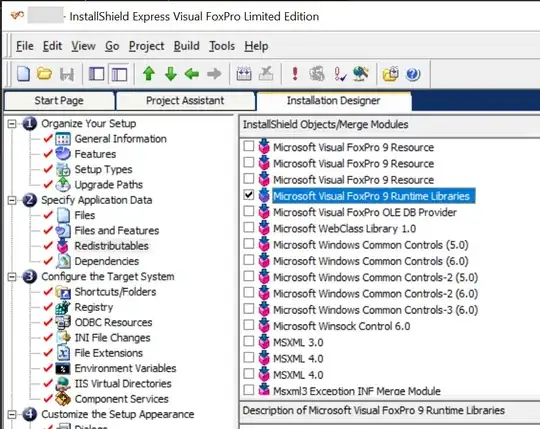Select Files and Features in the tree

point(117,231)
